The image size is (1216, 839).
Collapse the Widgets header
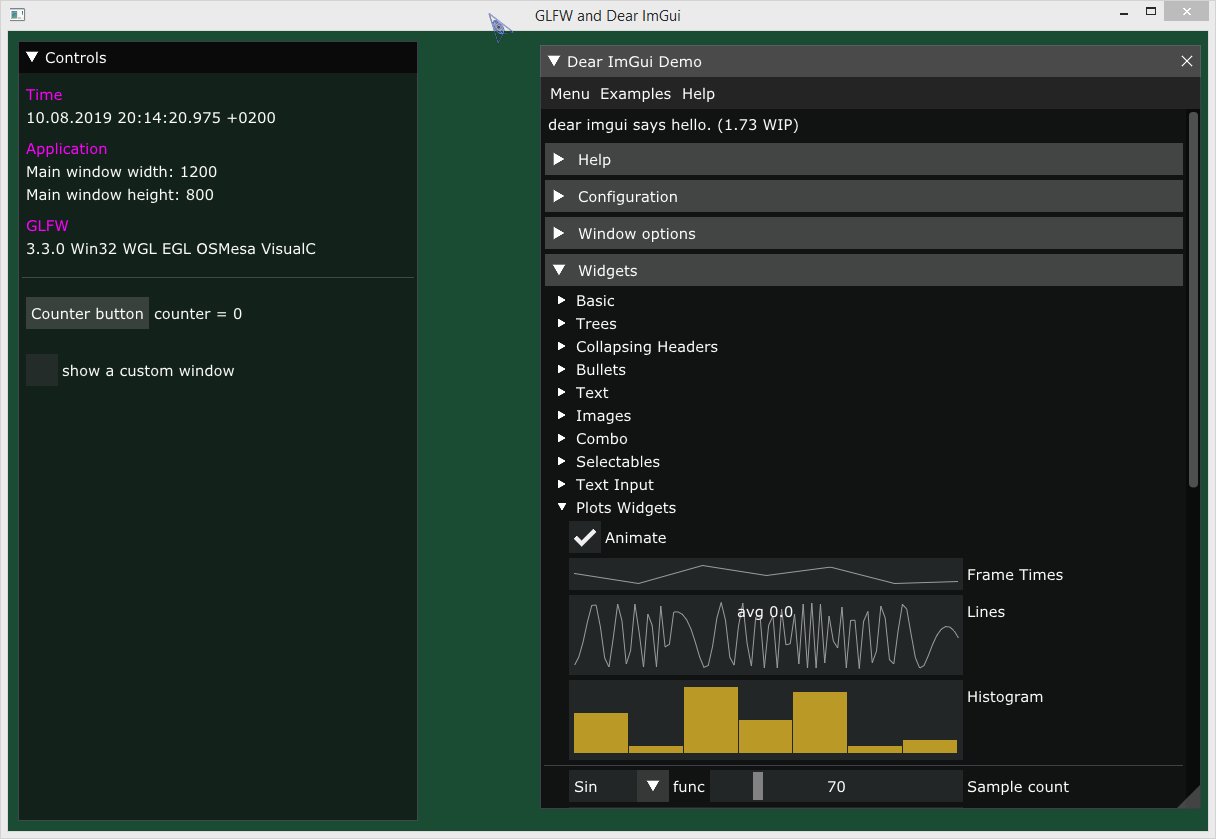coord(864,270)
